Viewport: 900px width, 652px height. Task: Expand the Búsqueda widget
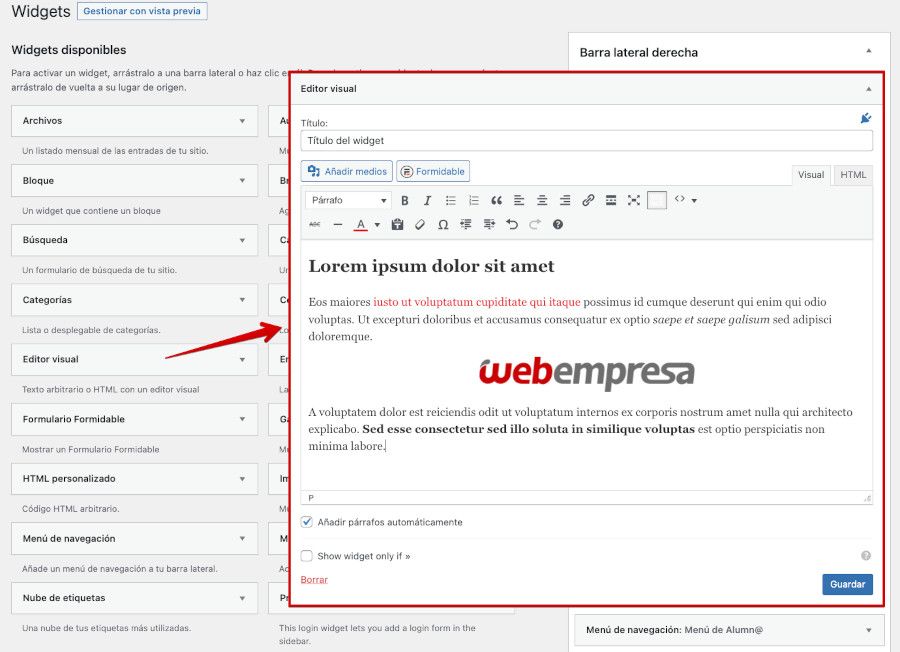pos(242,240)
